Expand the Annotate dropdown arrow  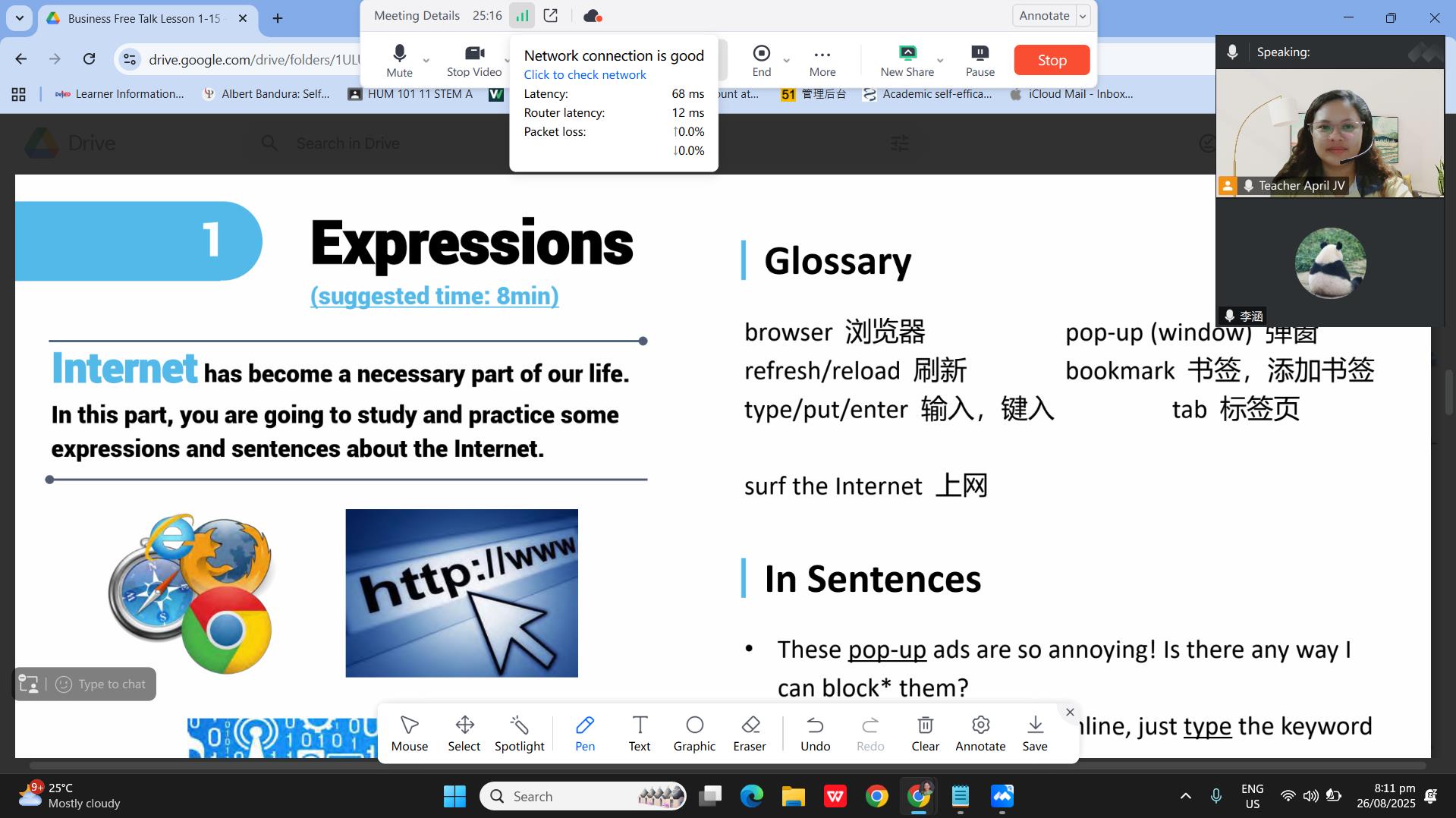pos(1083,16)
